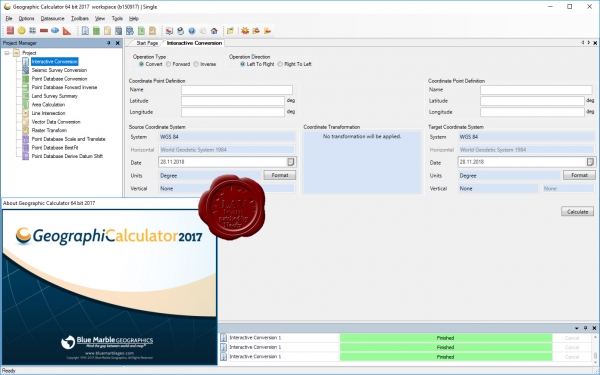600x375 pixels.
Task: Select Line Intersection tree item
Action: click(x=48, y=113)
